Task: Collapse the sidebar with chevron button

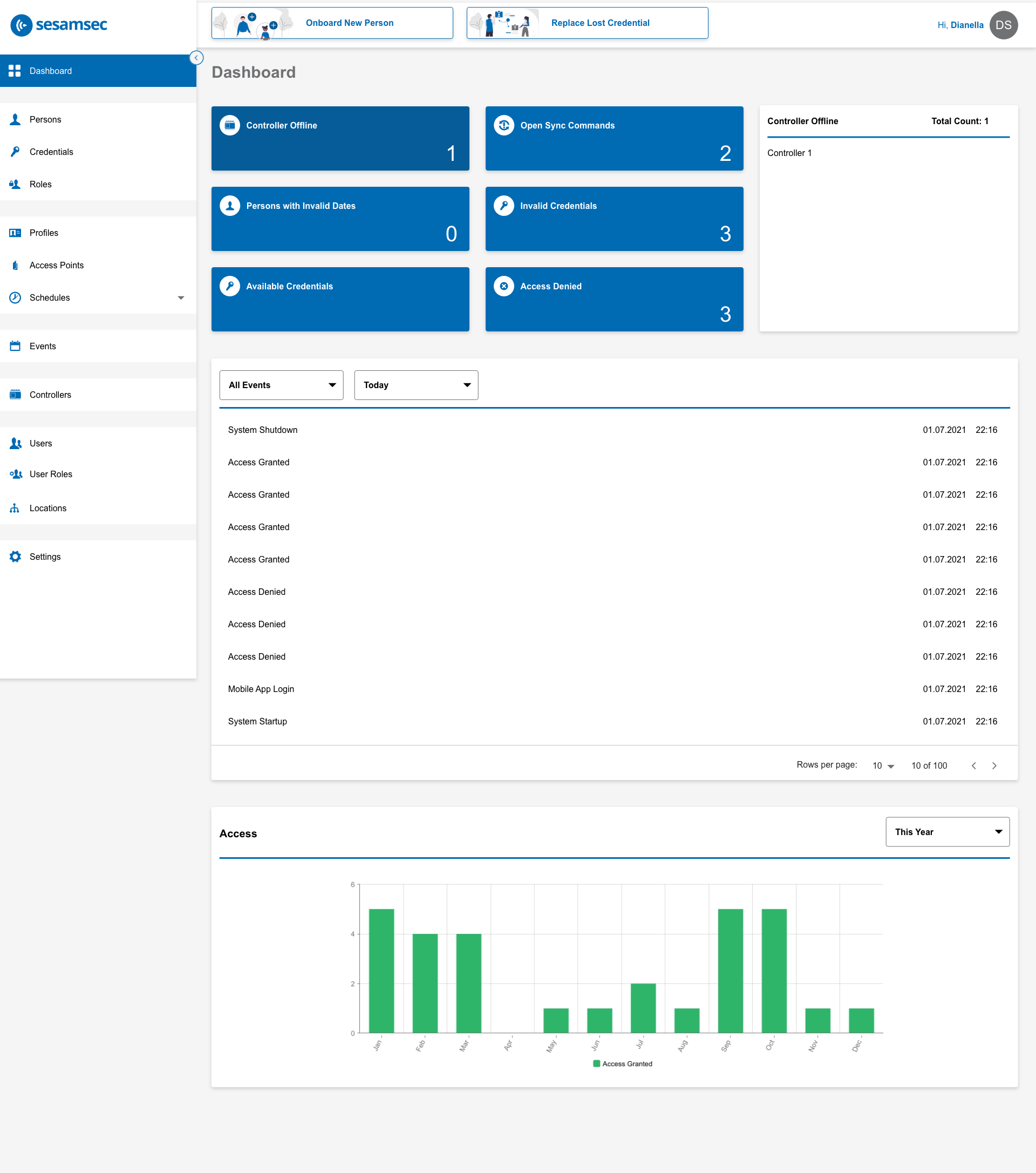Action: 196,58
